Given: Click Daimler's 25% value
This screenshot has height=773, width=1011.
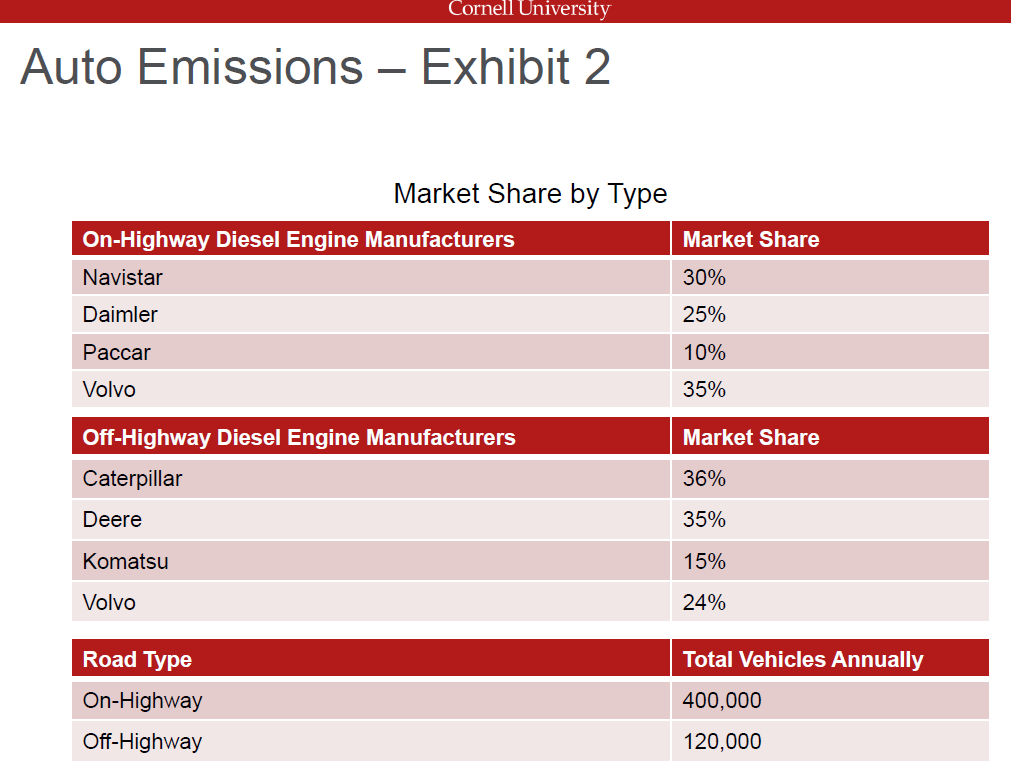Looking at the screenshot, I should [704, 315].
